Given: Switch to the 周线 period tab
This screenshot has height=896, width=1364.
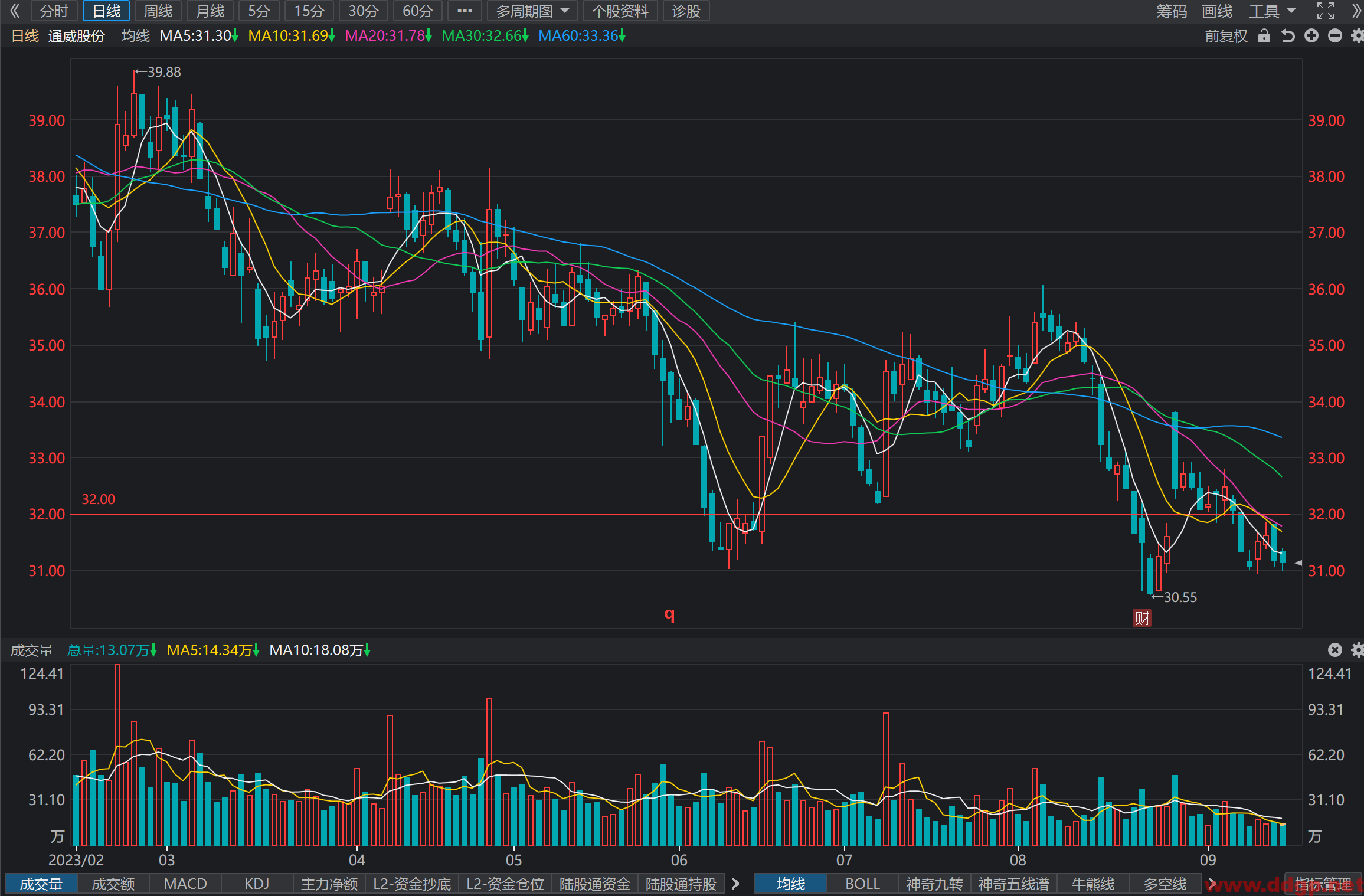Looking at the screenshot, I should [158, 11].
